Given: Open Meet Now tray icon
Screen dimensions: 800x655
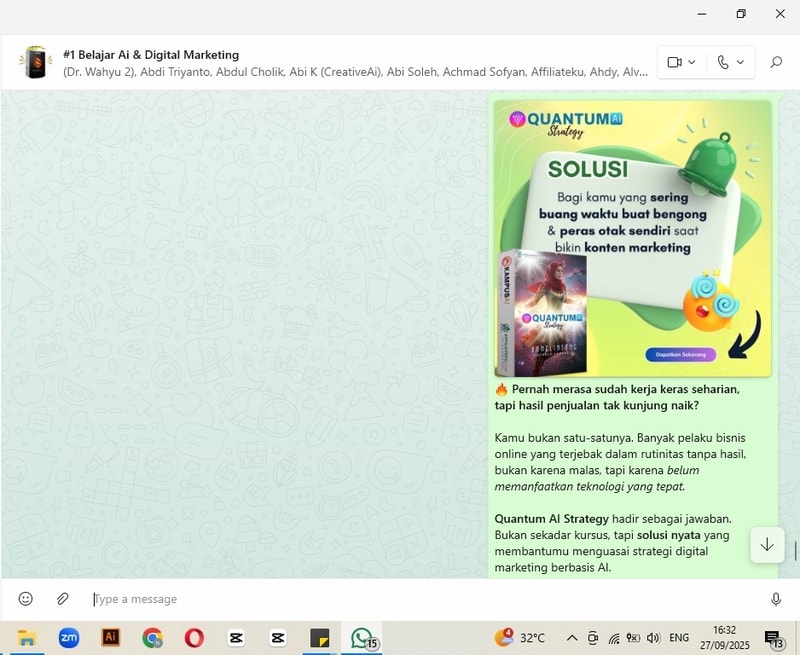Looking at the screenshot, I should click(x=593, y=638).
